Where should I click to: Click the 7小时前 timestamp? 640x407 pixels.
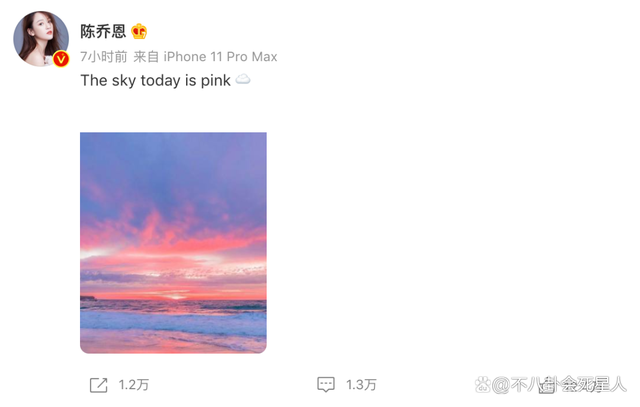(104, 57)
